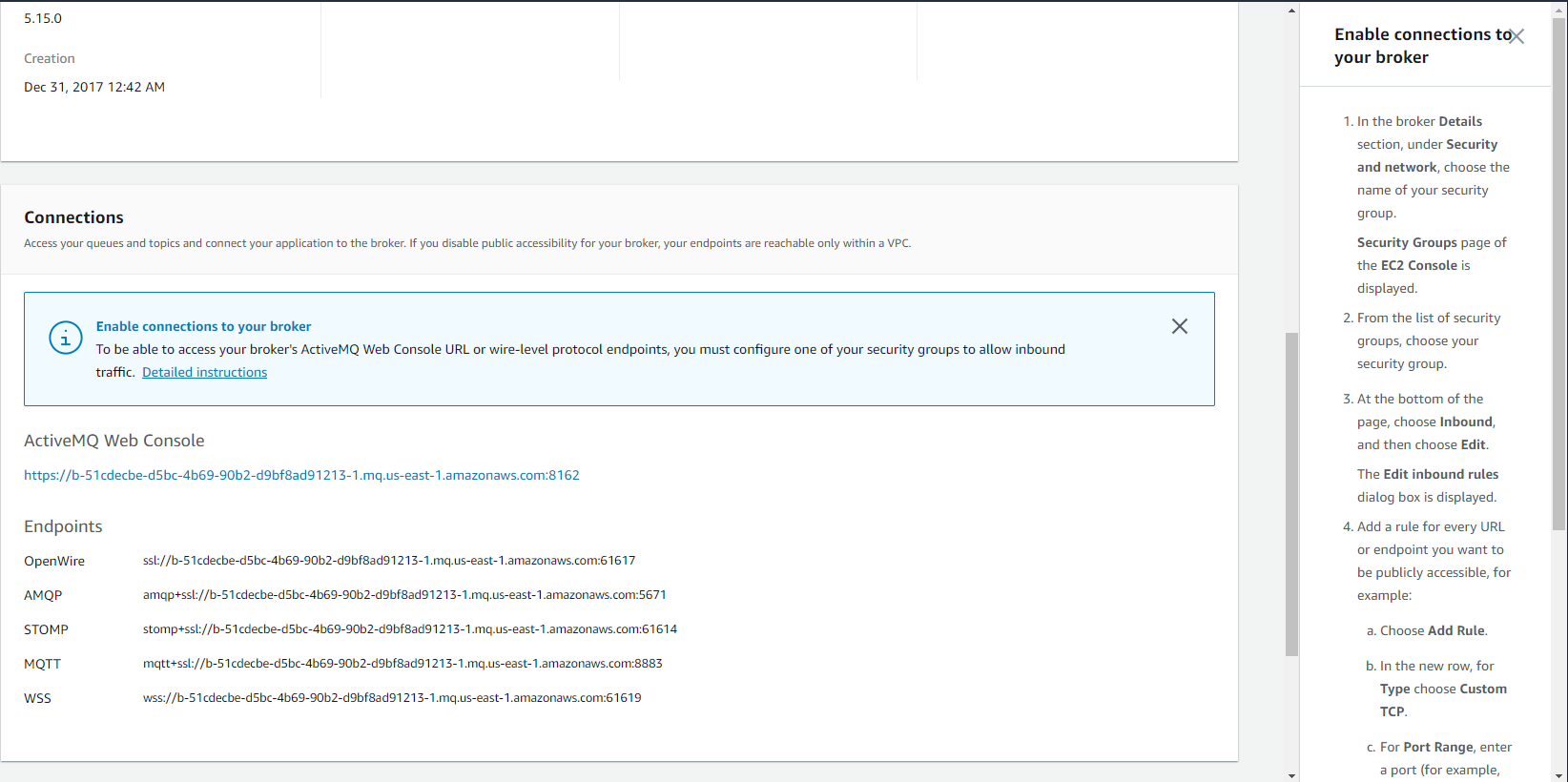Screen dimensions: 1568x782
Task: Close the Enable connections help panel
Action: (1516, 36)
